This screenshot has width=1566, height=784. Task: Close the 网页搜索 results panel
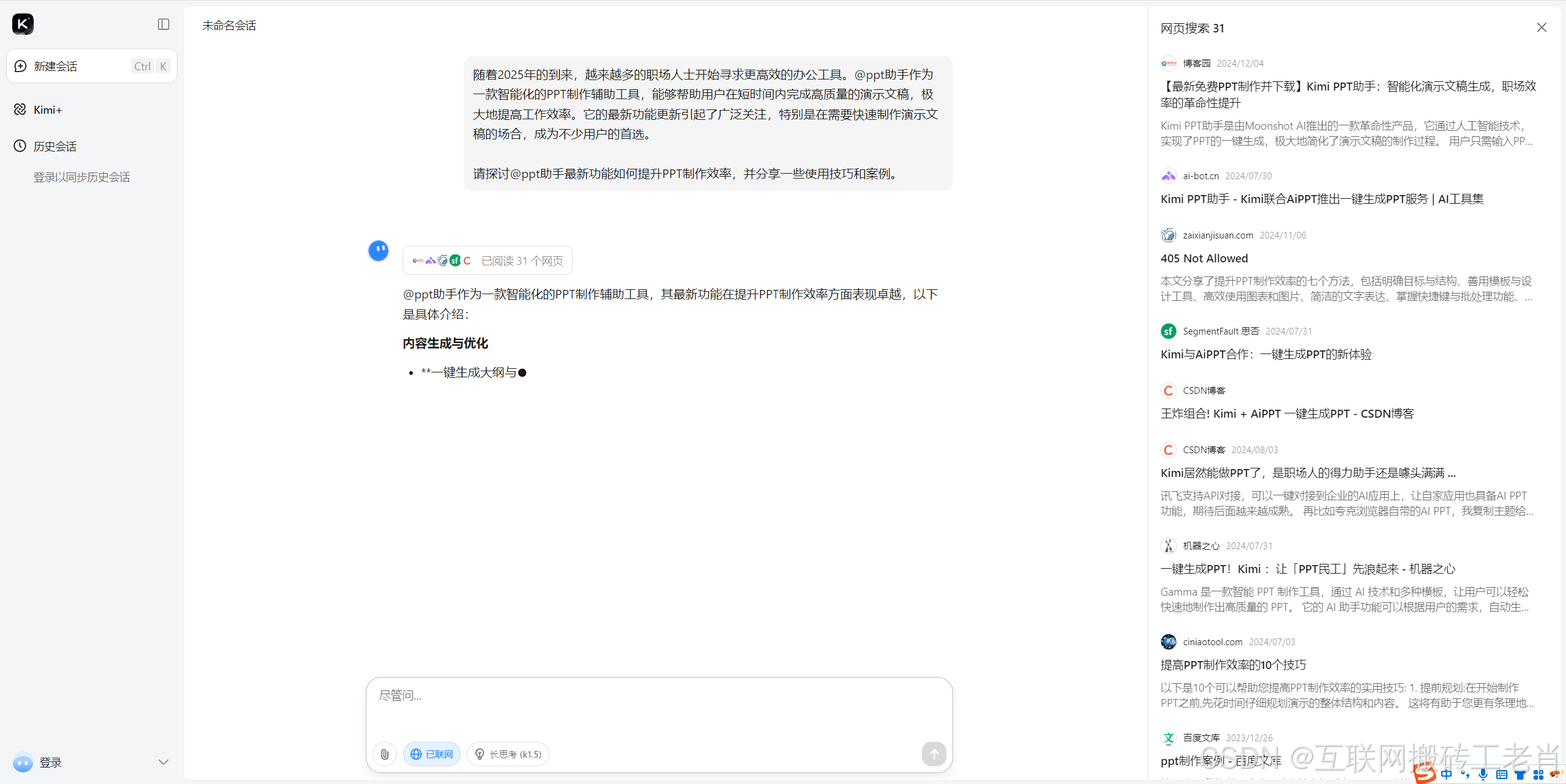tap(1541, 28)
